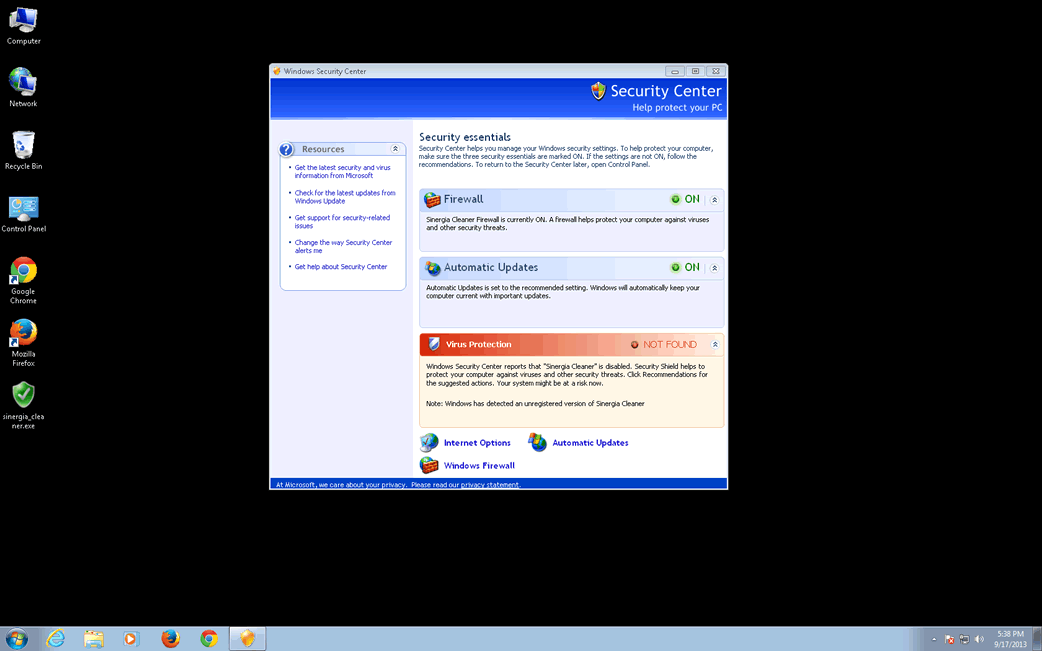Click the Automatic Updates ON status indicator

point(685,268)
